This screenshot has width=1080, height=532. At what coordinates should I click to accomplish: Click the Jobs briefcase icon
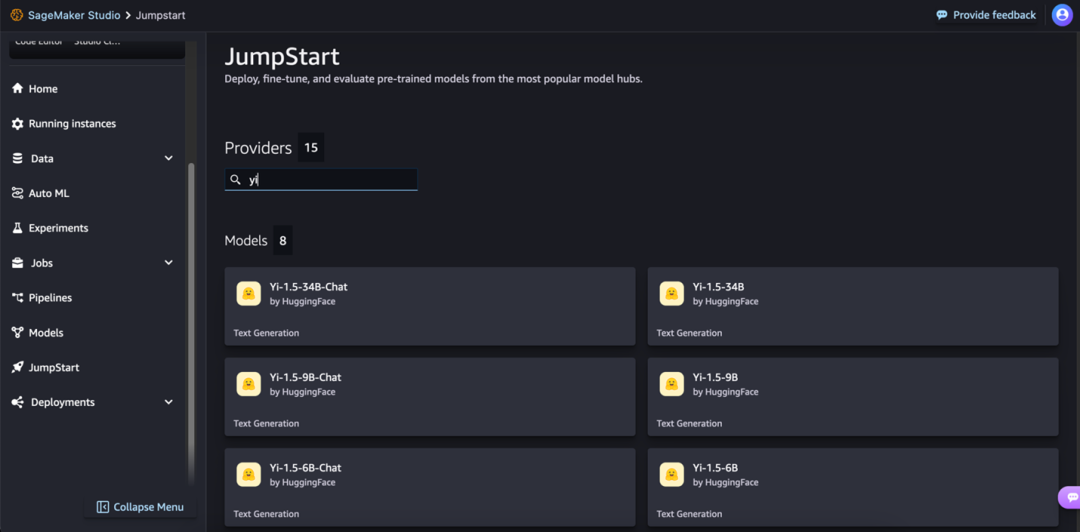[18, 263]
